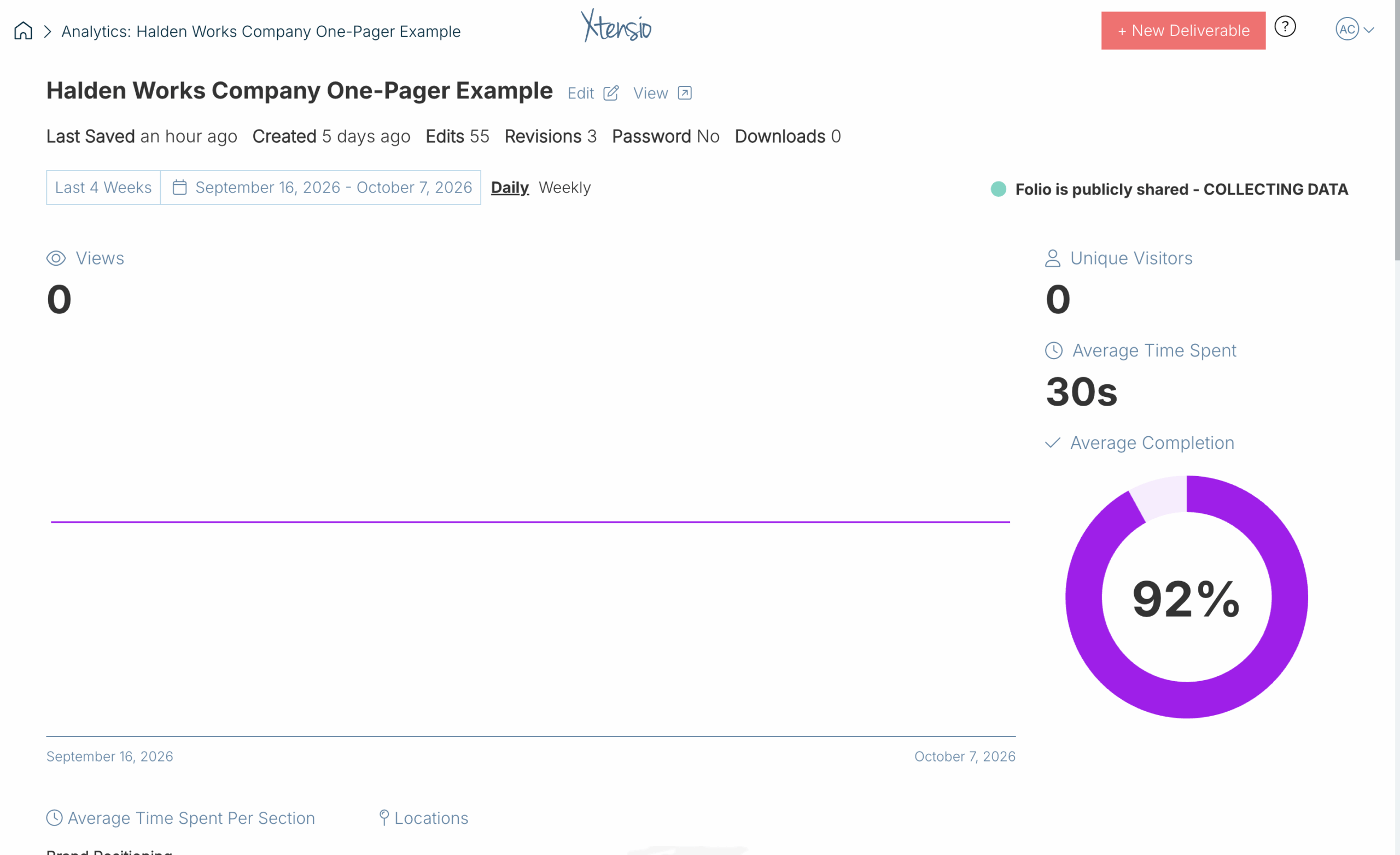Click the 'Average Time Spent Per Section' heading
Viewport: 1400px width, 855px height.
[x=191, y=818]
